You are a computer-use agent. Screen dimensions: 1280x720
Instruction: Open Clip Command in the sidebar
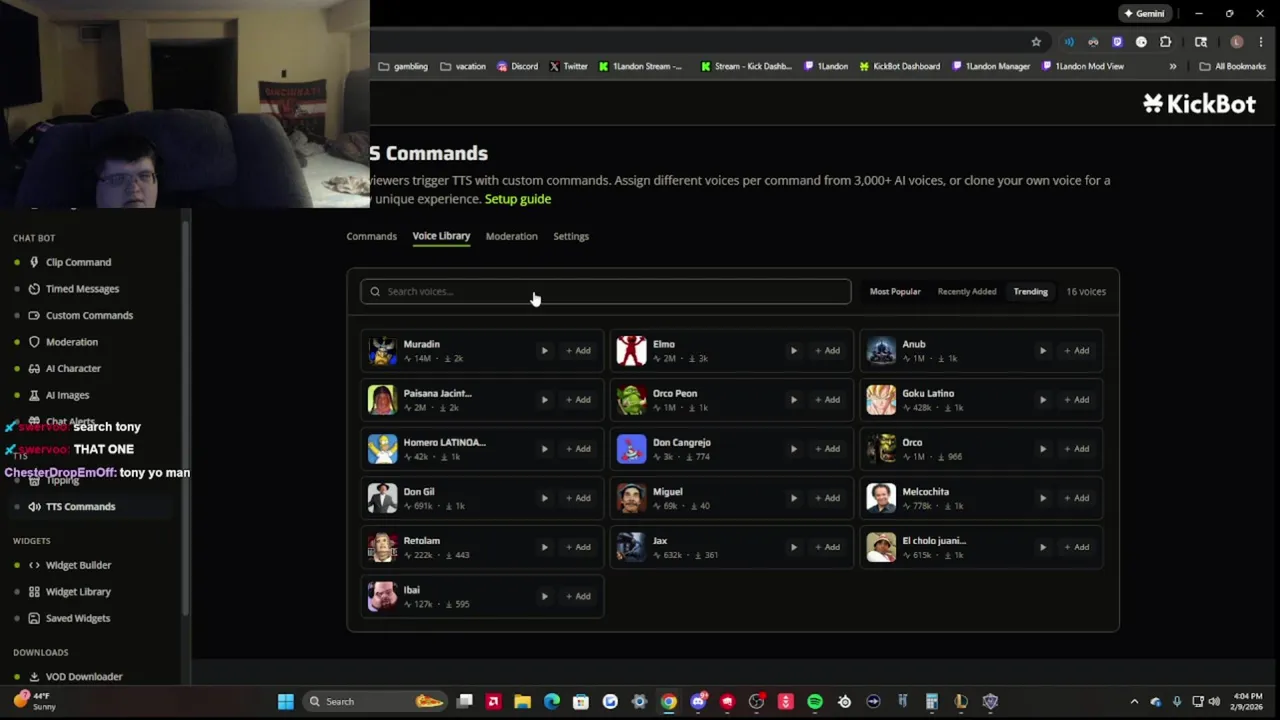(x=78, y=262)
